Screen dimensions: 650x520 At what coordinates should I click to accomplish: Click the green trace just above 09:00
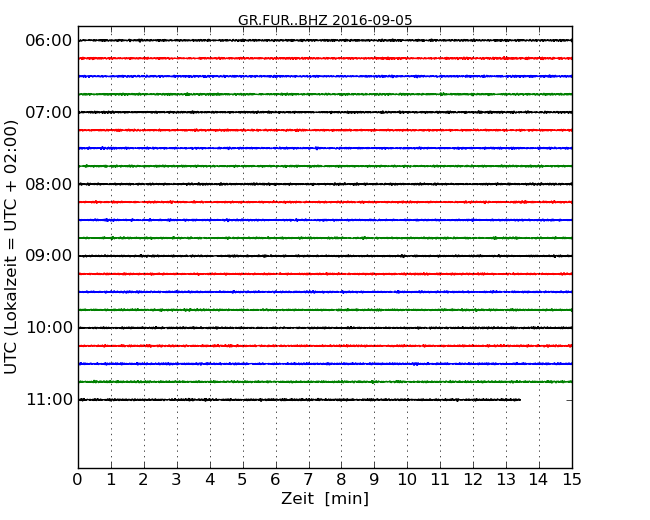tap(325, 238)
